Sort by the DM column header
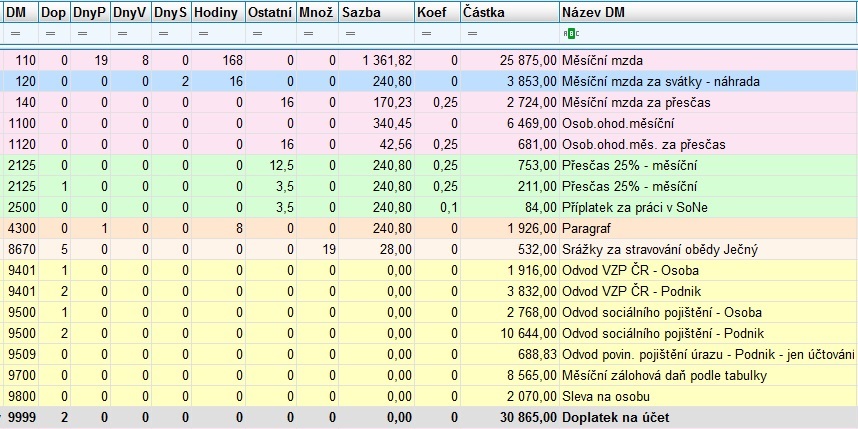The image size is (858, 429). 19,13
